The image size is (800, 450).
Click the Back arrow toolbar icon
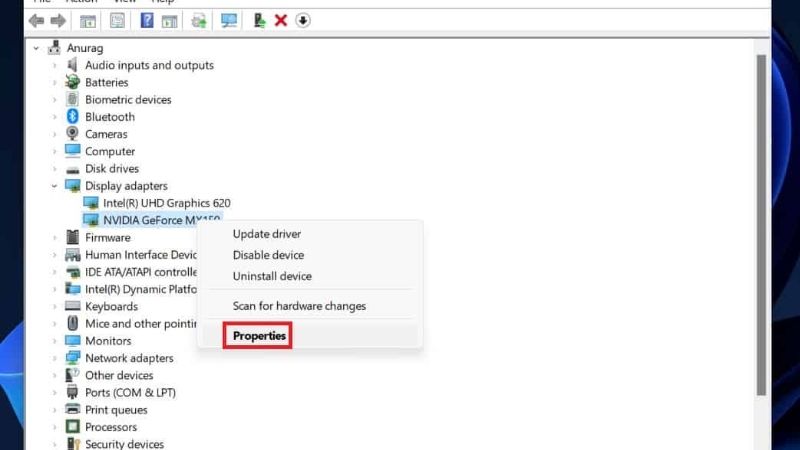point(36,21)
